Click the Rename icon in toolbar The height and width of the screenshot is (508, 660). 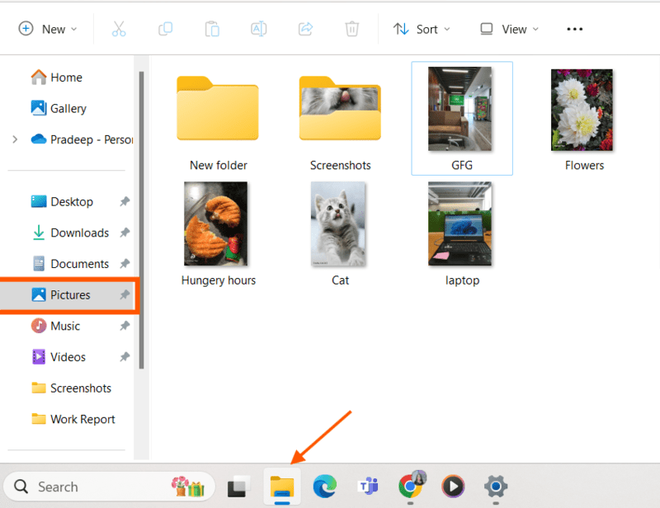259,29
